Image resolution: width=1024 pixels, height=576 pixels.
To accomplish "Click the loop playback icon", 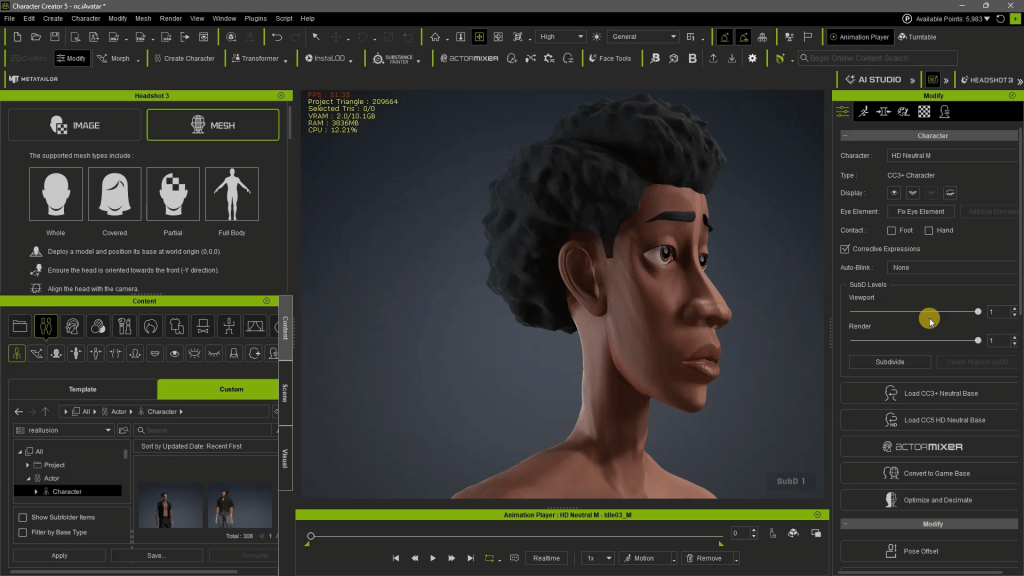I will point(489,558).
